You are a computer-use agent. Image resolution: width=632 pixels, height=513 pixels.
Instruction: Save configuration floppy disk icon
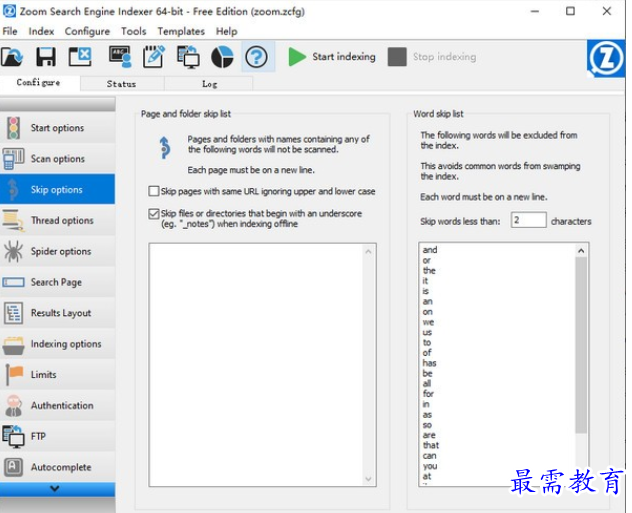(x=46, y=57)
